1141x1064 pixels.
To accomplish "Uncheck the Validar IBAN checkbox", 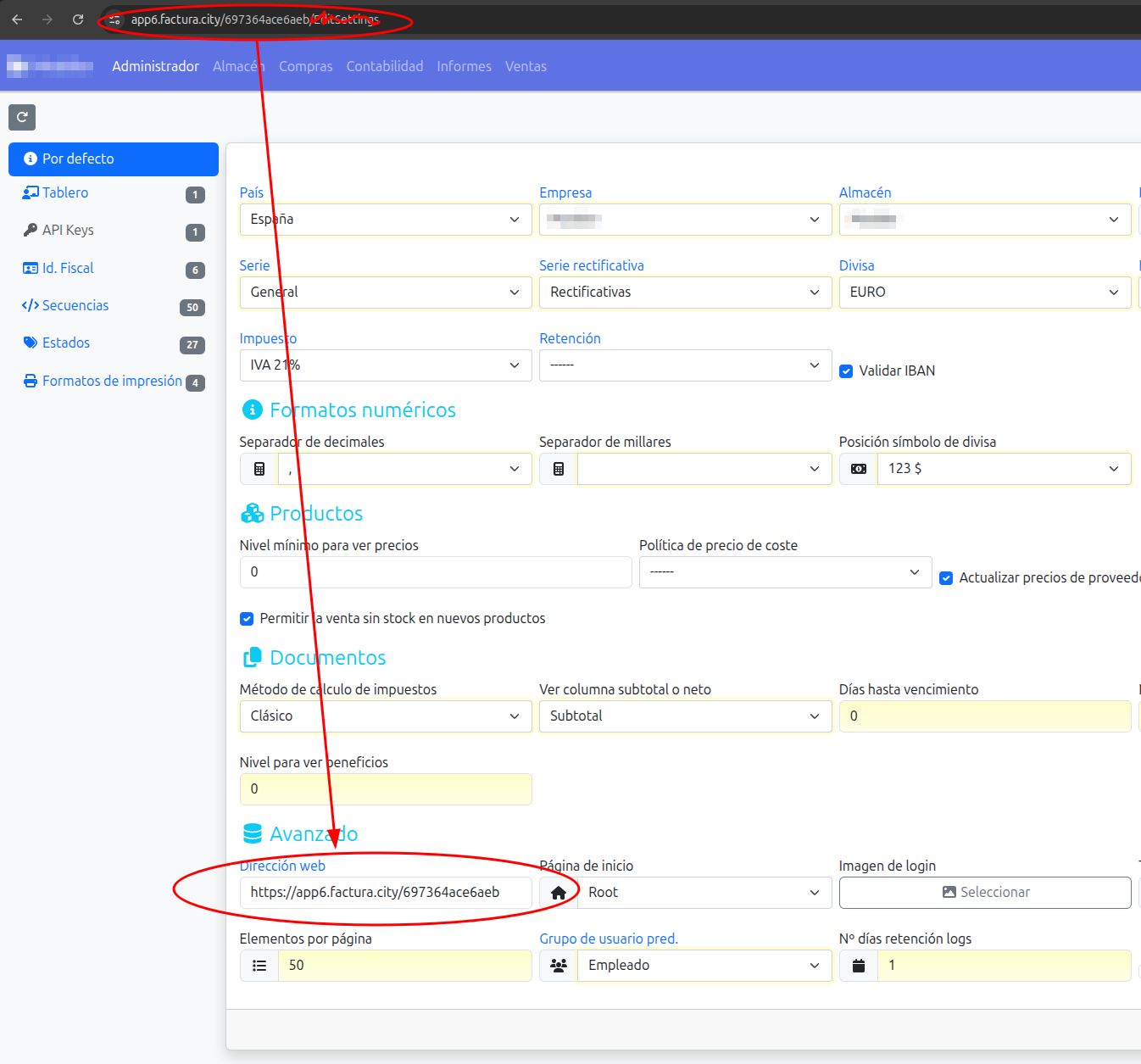I will [x=846, y=370].
